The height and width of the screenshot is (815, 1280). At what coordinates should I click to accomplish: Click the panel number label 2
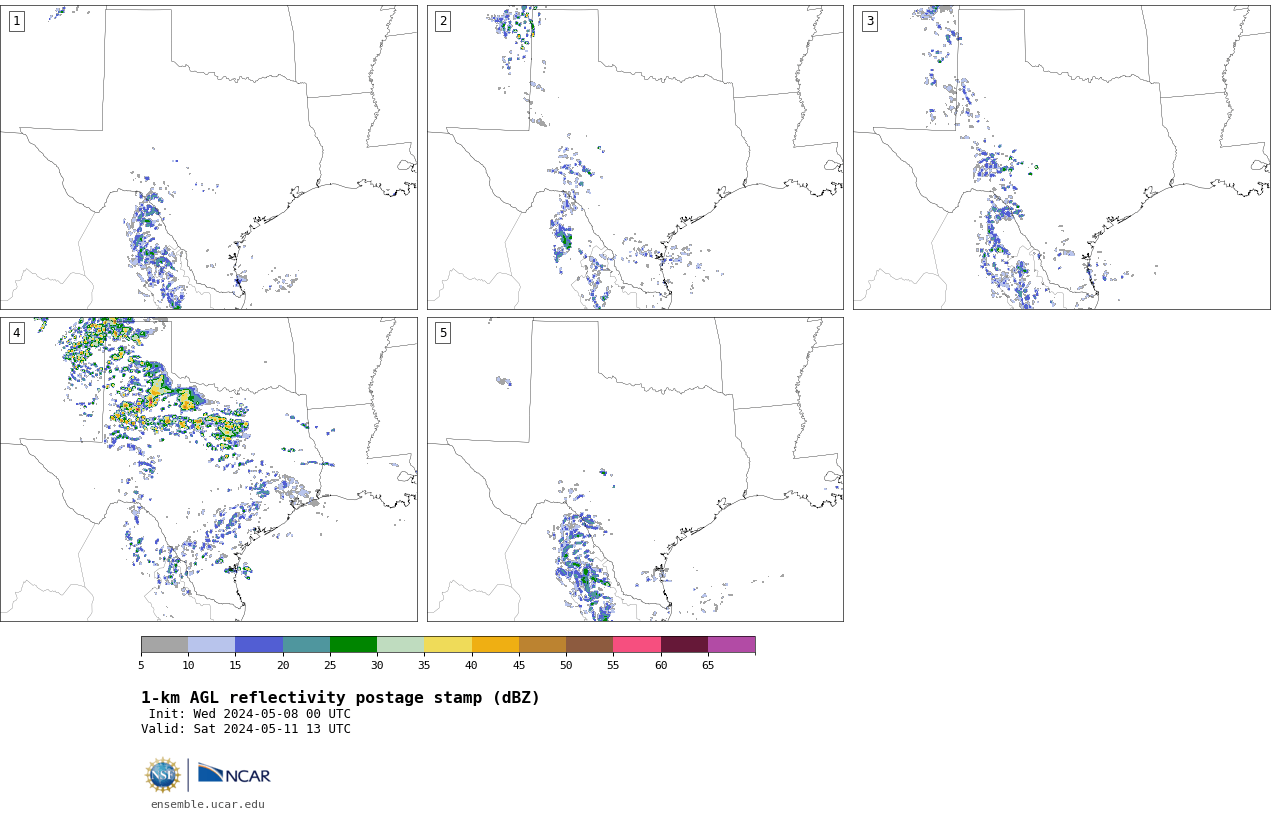point(443,21)
